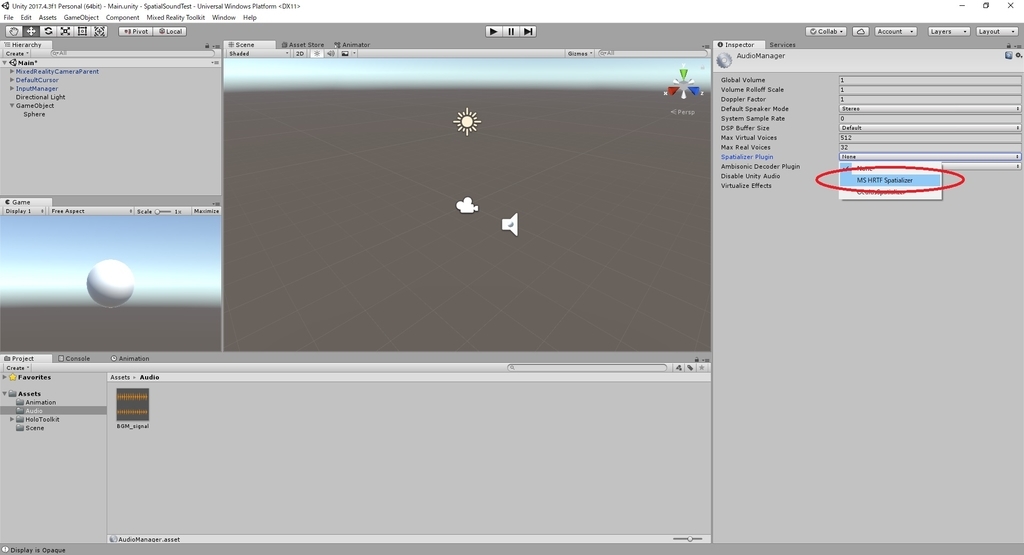Click the Persp projection label
Screen dimensions: 1024x555
click(683, 112)
